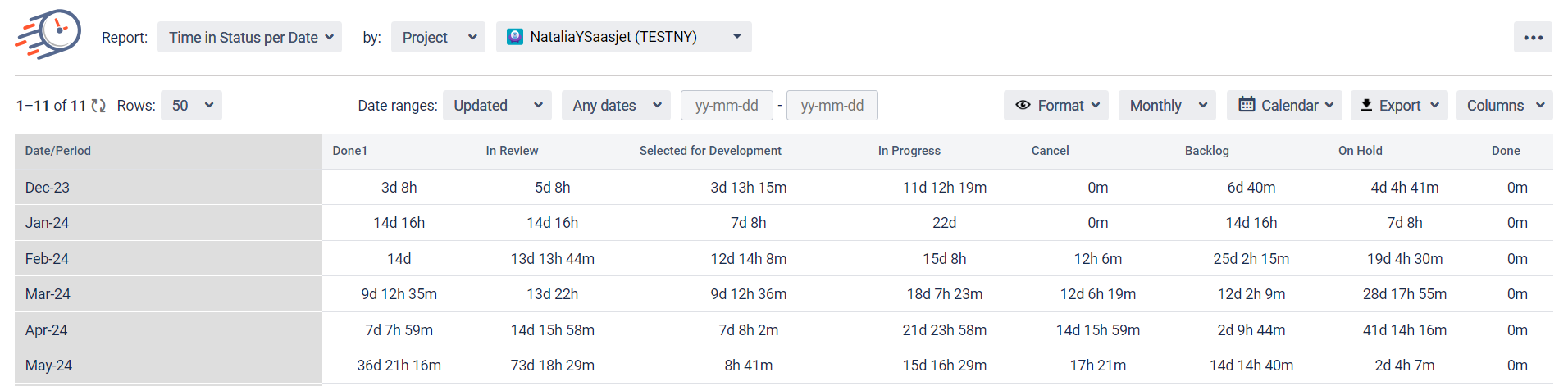Select the Feb-24 row label
Screen dimensions: 1568x386
(x=48, y=259)
